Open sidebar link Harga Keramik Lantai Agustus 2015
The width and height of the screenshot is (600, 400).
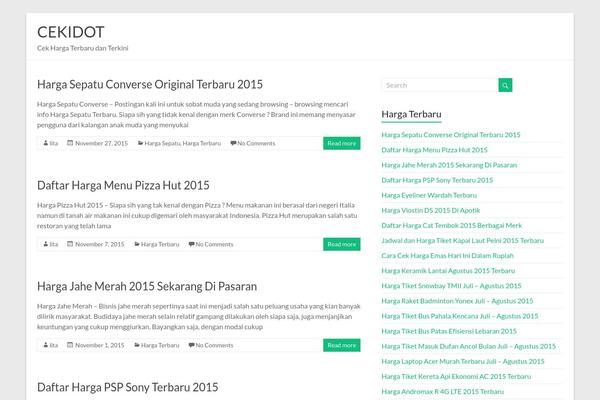pos(448,271)
